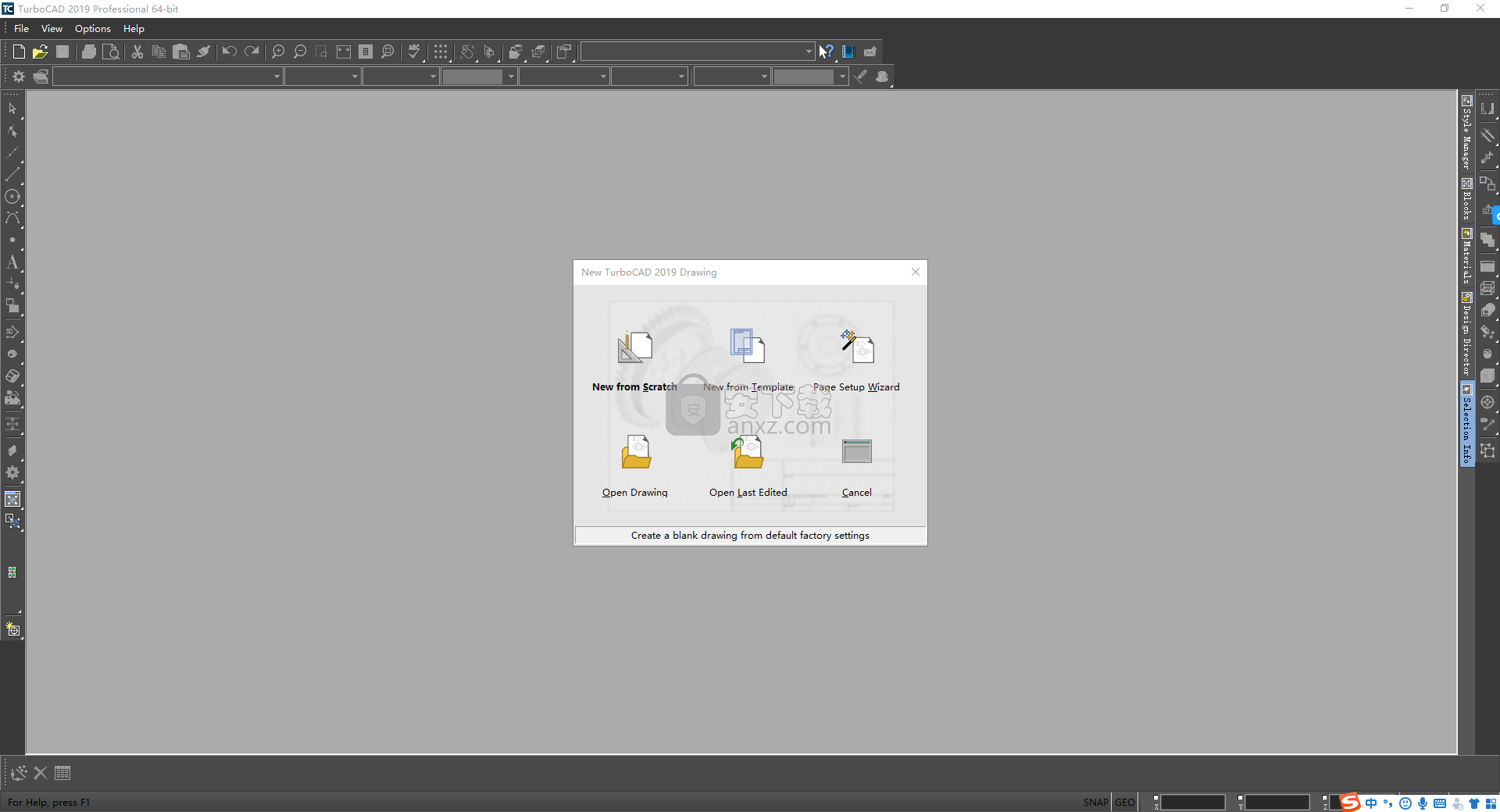
Task: Switch to the Design Director side tab
Action: tap(1467, 335)
